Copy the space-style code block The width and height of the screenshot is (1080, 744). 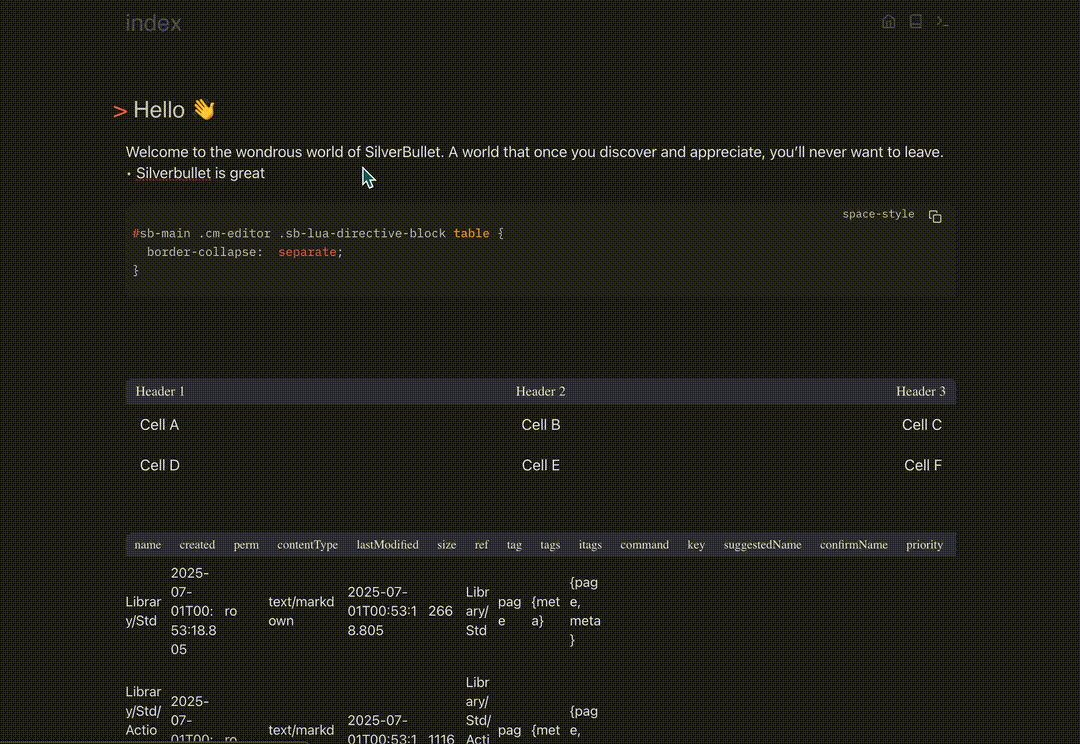click(935, 216)
